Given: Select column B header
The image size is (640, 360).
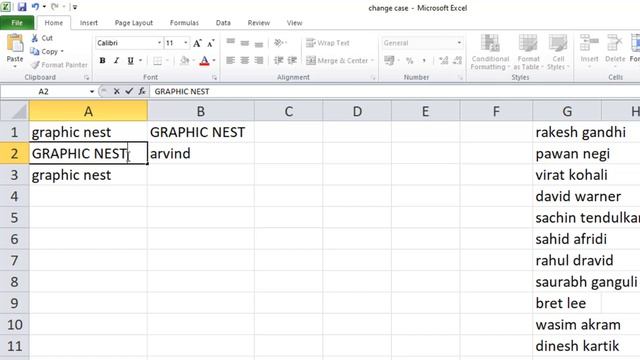Looking at the screenshot, I should click(200, 111).
